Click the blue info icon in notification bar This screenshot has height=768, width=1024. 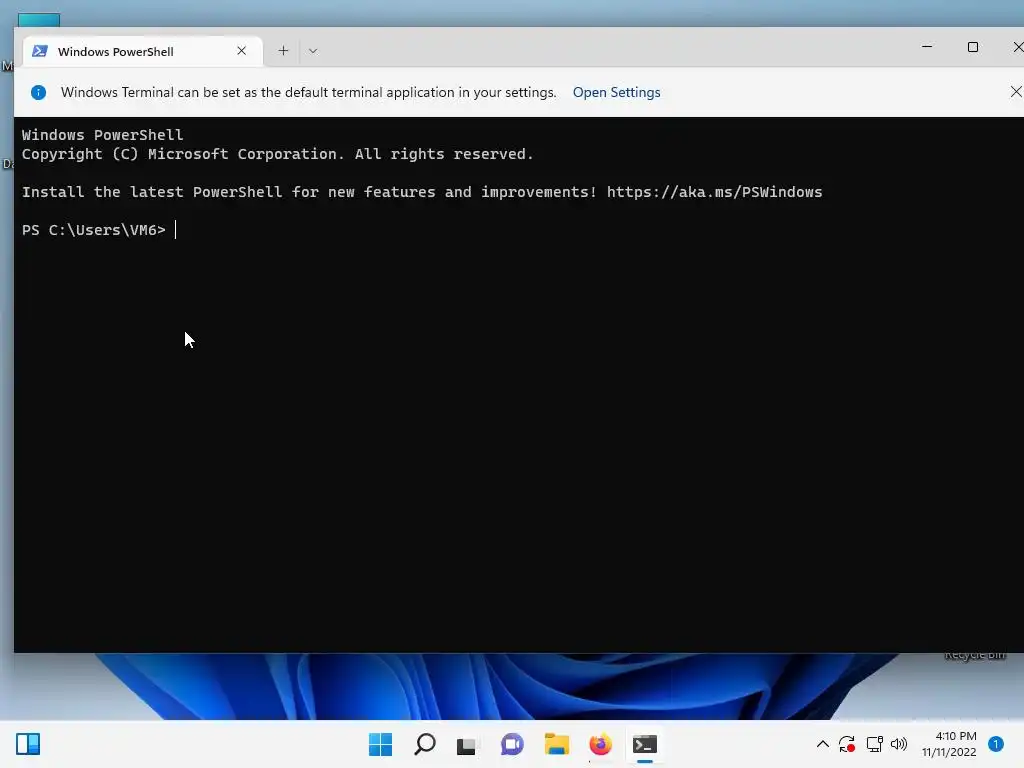pos(39,92)
